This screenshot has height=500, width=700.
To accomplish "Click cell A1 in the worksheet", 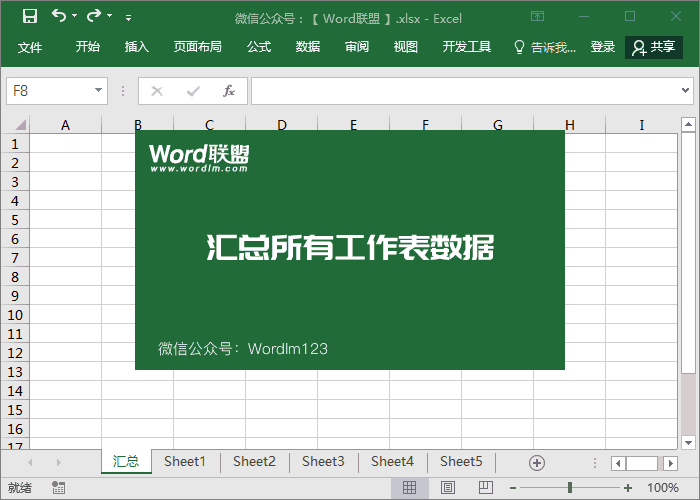I will click(66, 144).
